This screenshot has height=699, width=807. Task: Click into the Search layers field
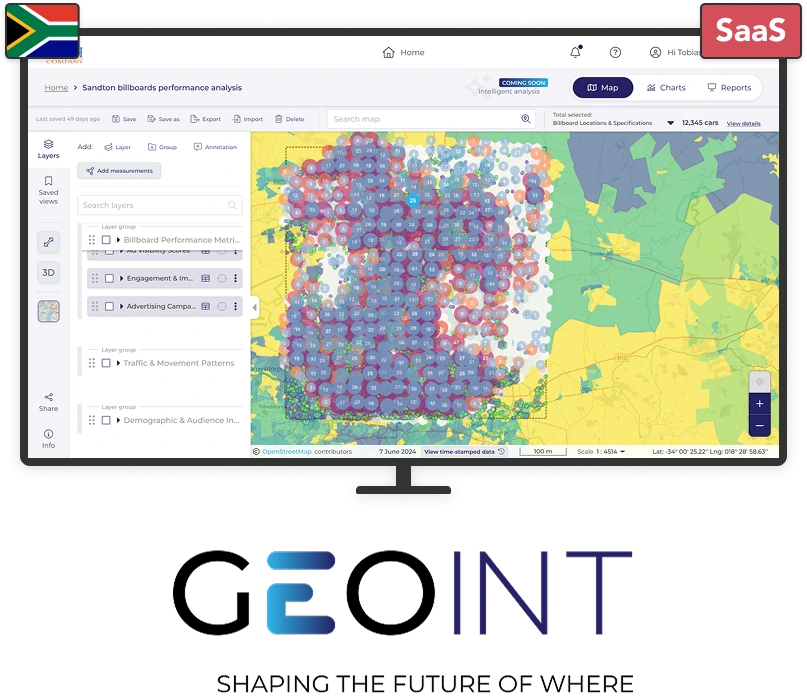pyautogui.click(x=160, y=205)
